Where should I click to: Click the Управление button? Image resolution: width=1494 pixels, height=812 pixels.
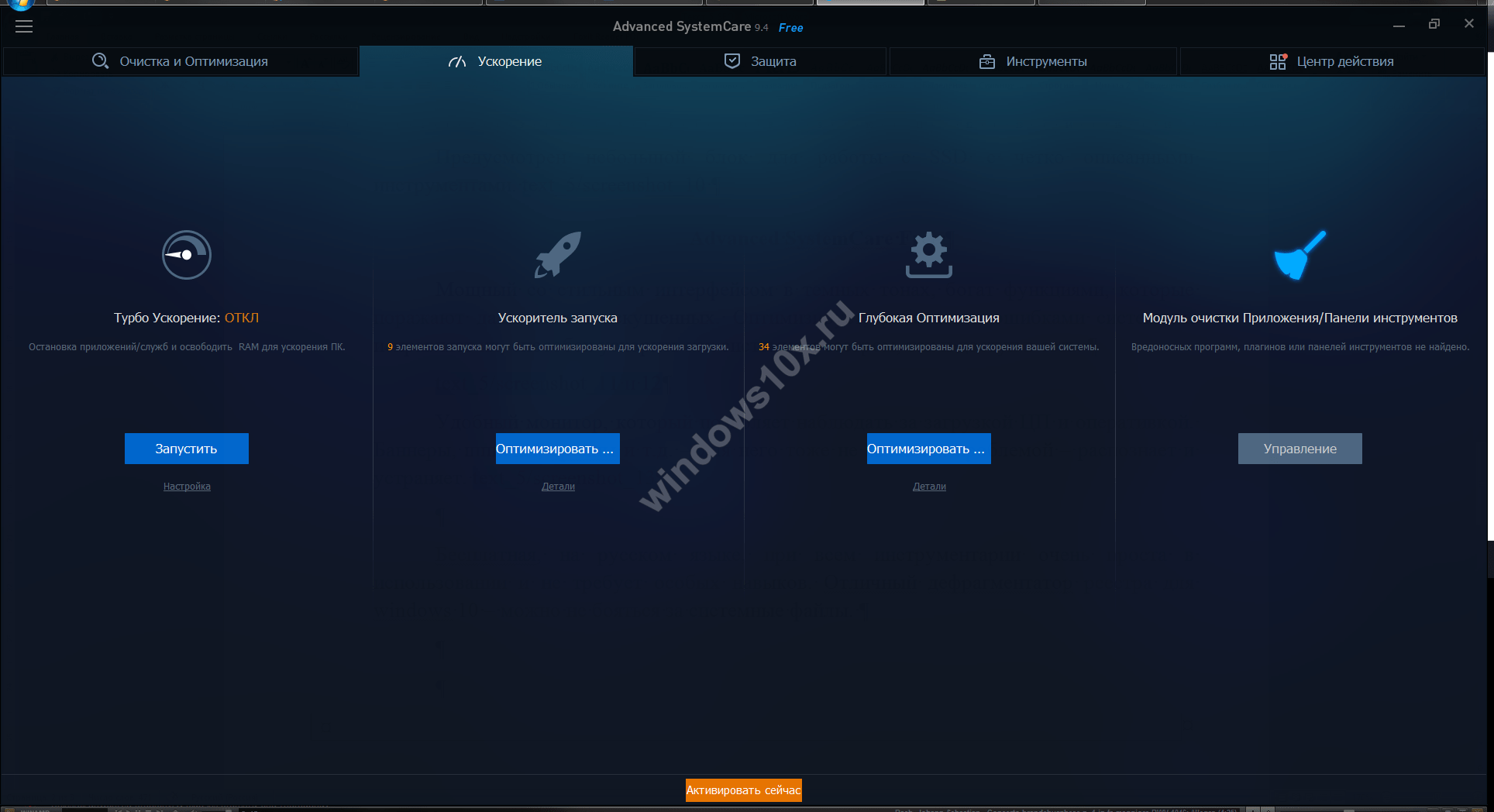point(1300,449)
